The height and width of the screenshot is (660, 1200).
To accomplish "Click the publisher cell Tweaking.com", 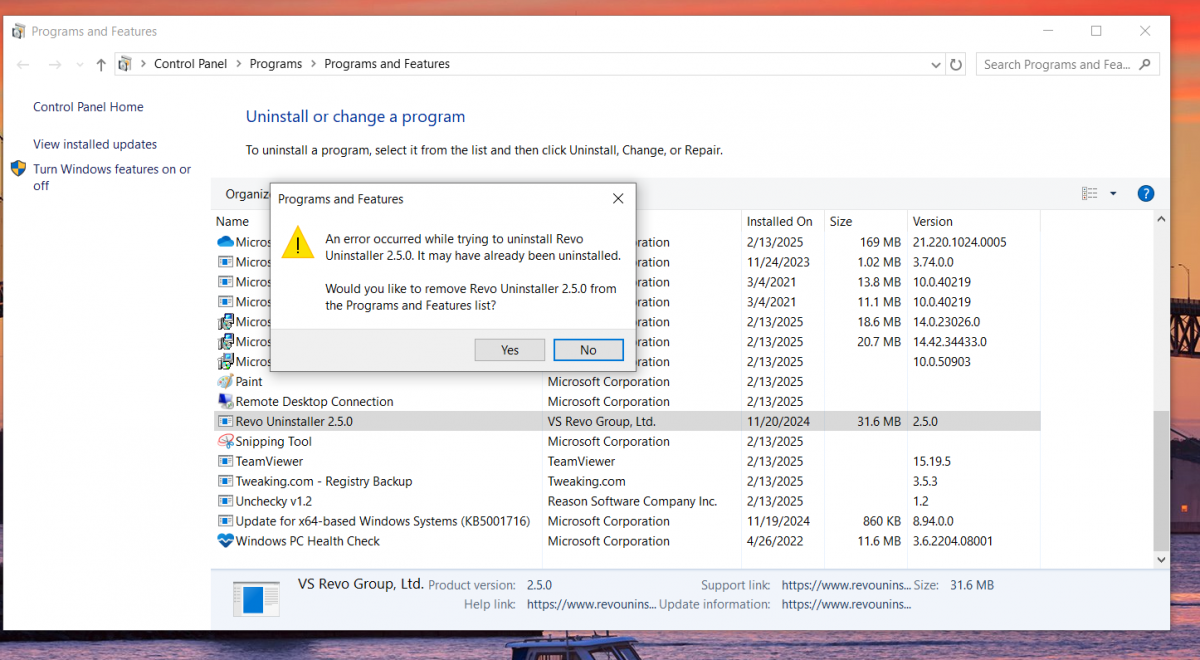I will click(x=587, y=481).
